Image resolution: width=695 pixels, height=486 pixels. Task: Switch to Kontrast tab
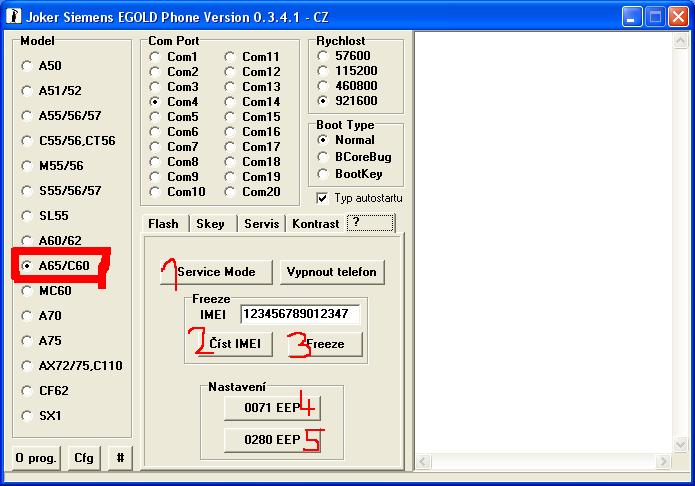coord(315,224)
